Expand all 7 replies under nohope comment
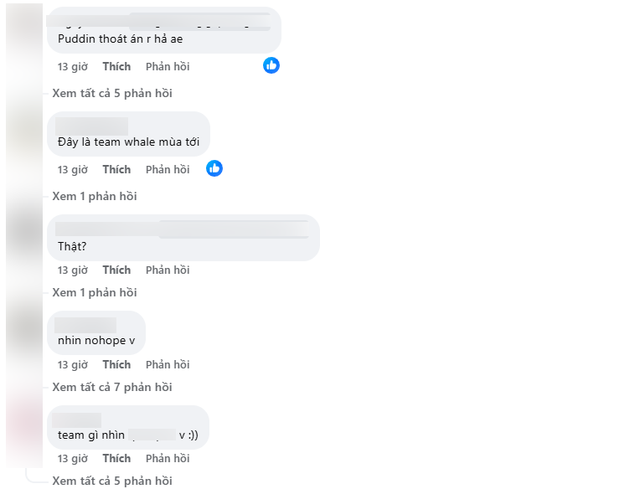The width and height of the screenshot is (640, 489). [112, 387]
